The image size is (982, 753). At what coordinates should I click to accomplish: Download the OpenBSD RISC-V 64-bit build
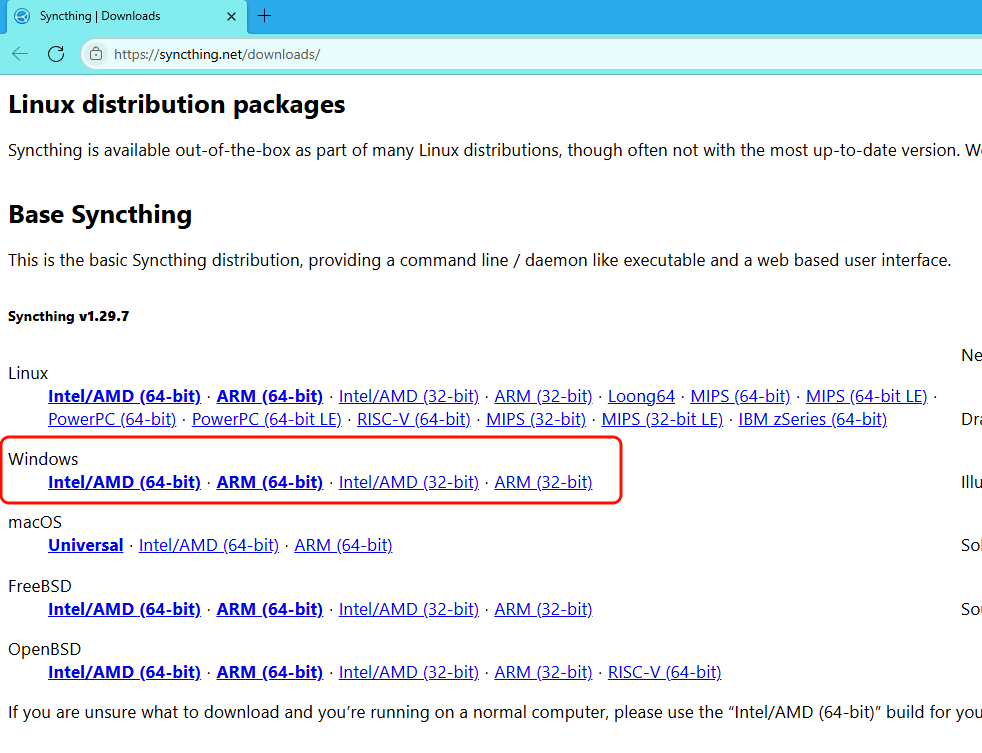click(664, 671)
